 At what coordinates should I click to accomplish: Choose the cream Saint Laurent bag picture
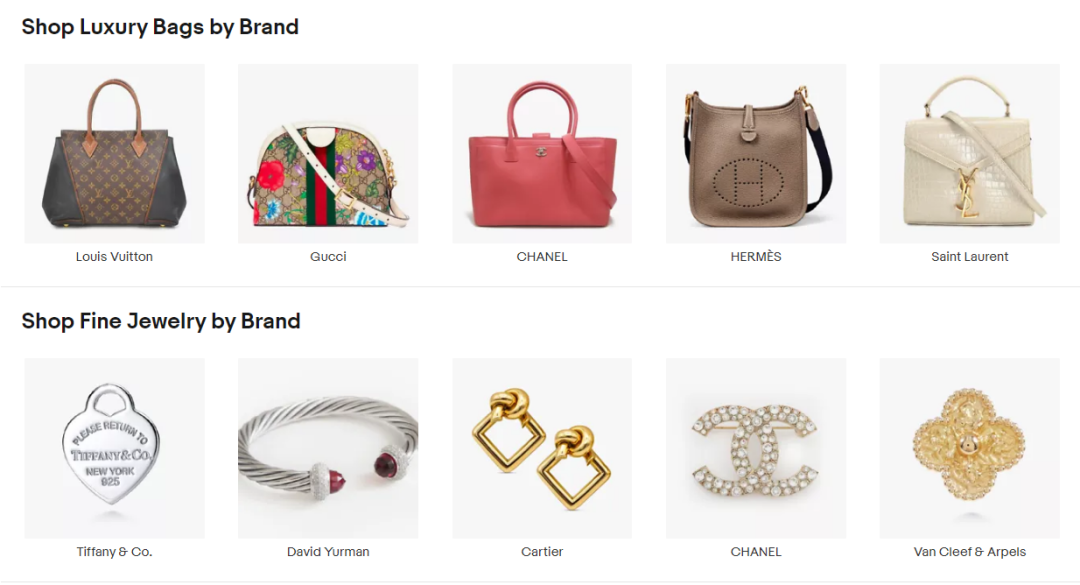point(970,154)
